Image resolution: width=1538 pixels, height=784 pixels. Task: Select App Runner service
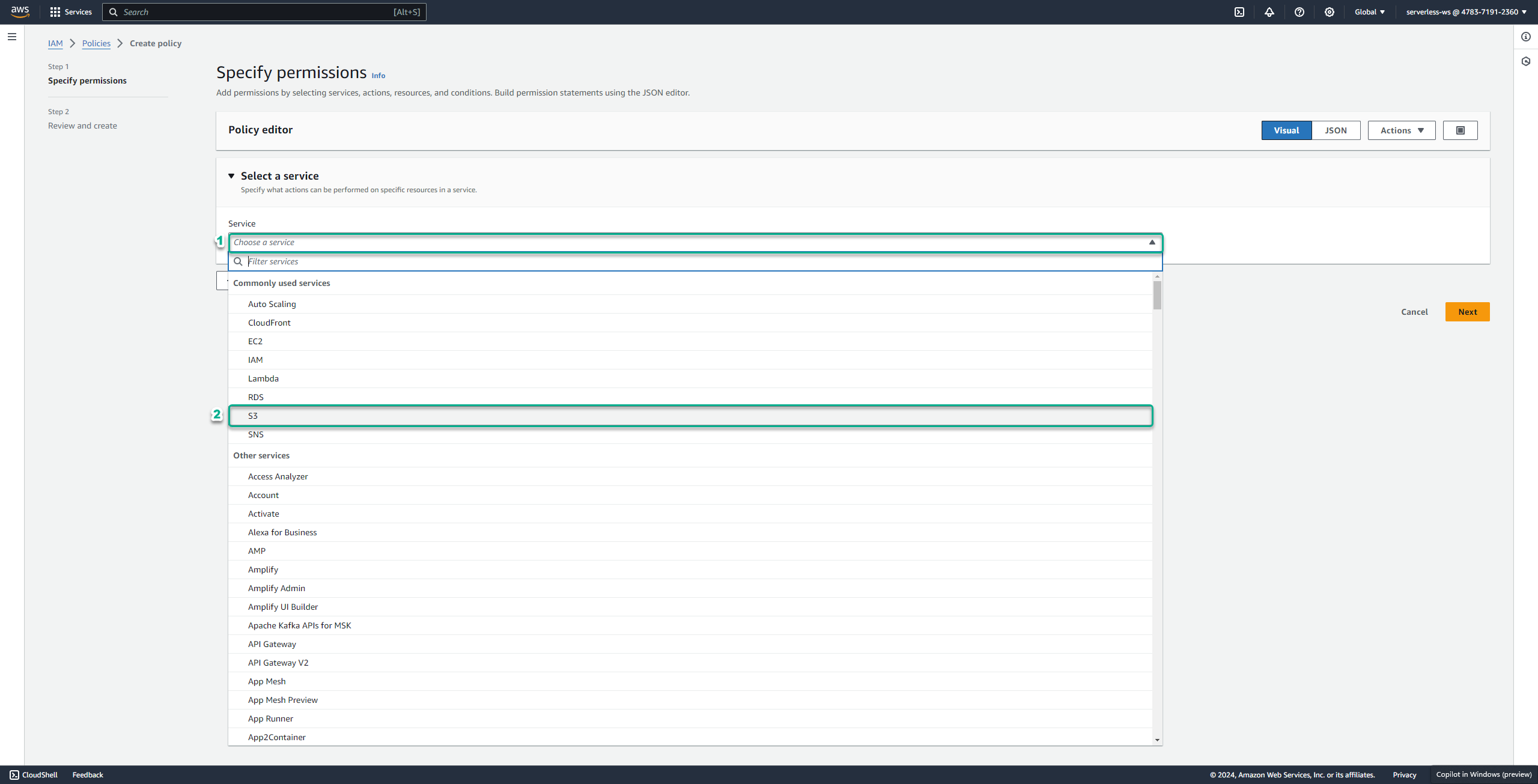(690, 719)
